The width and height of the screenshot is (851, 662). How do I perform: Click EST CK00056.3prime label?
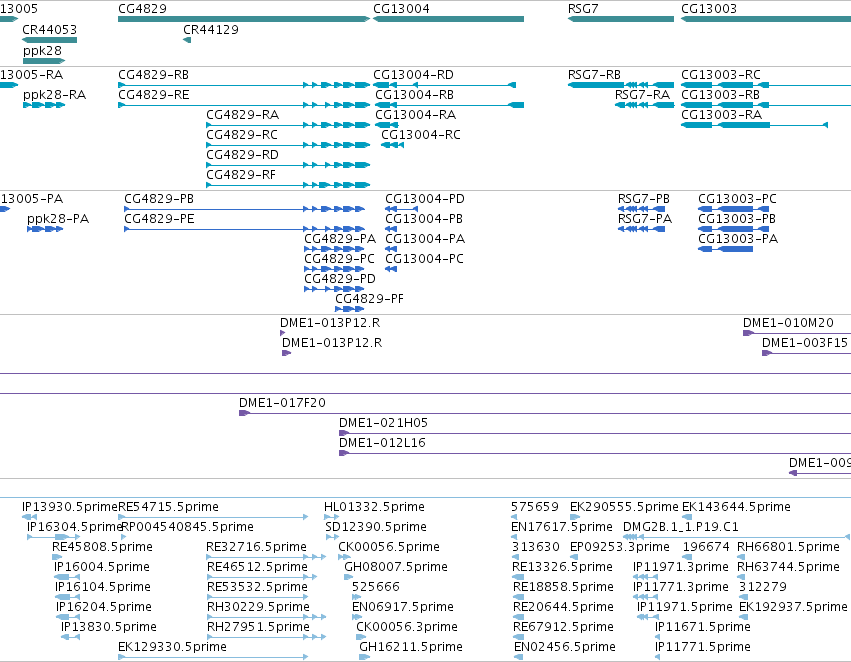[x=407, y=627]
